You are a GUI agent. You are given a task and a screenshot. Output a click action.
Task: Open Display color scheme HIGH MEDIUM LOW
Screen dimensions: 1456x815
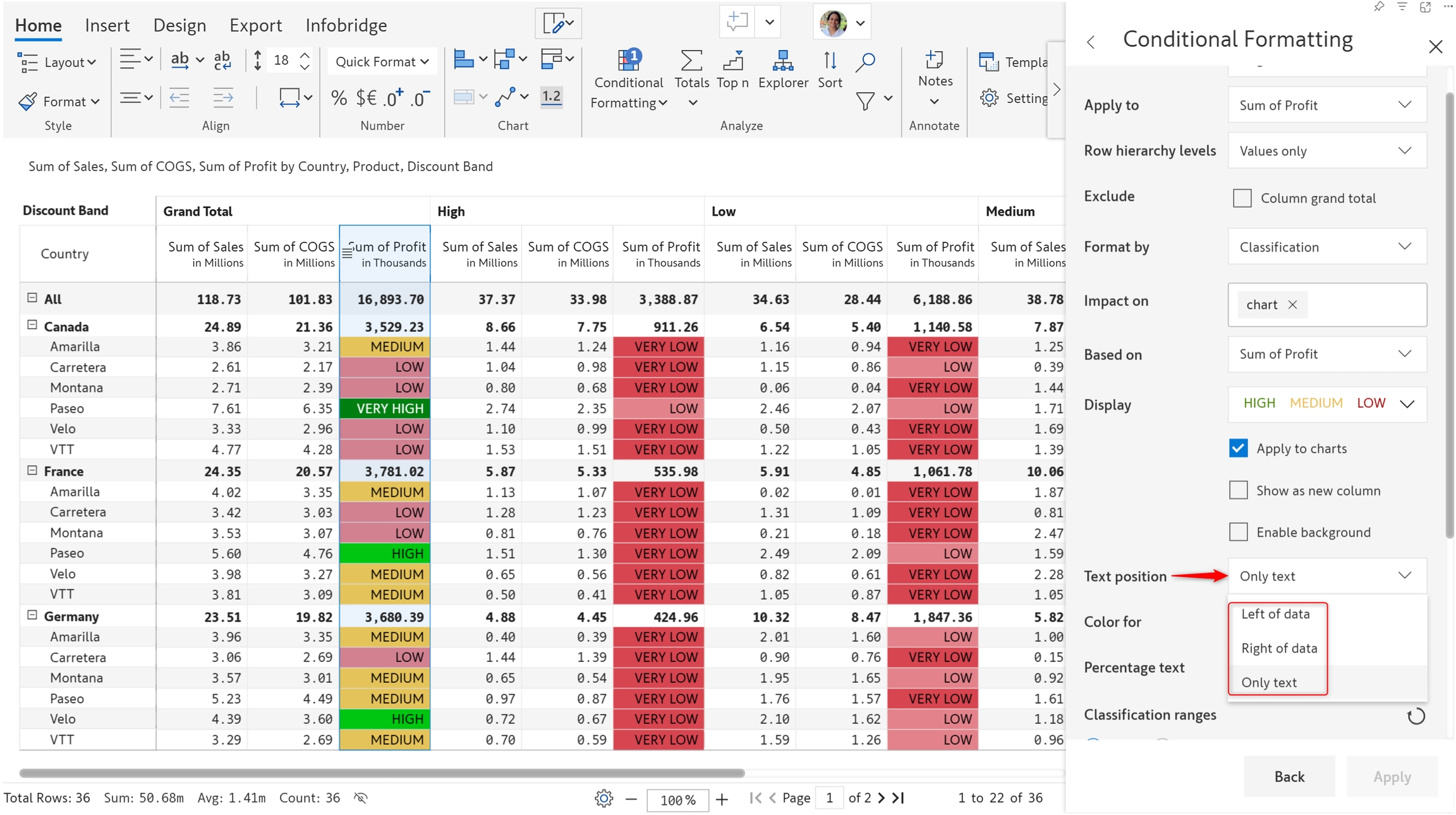tap(1326, 403)
